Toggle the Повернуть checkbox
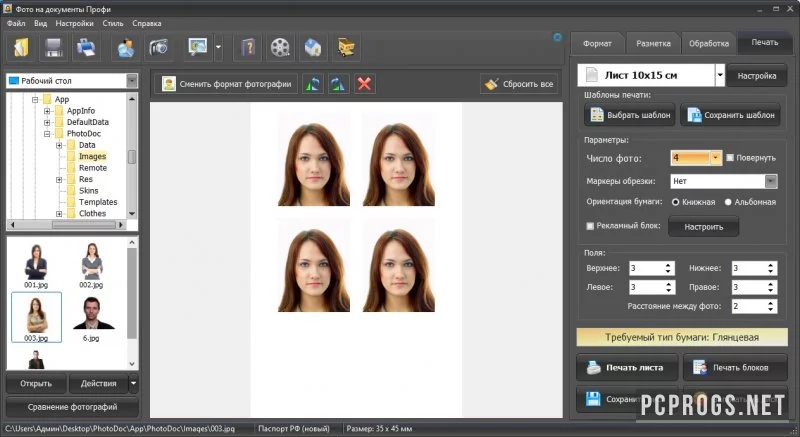This screenshot has width=800, height=437. 730,158
